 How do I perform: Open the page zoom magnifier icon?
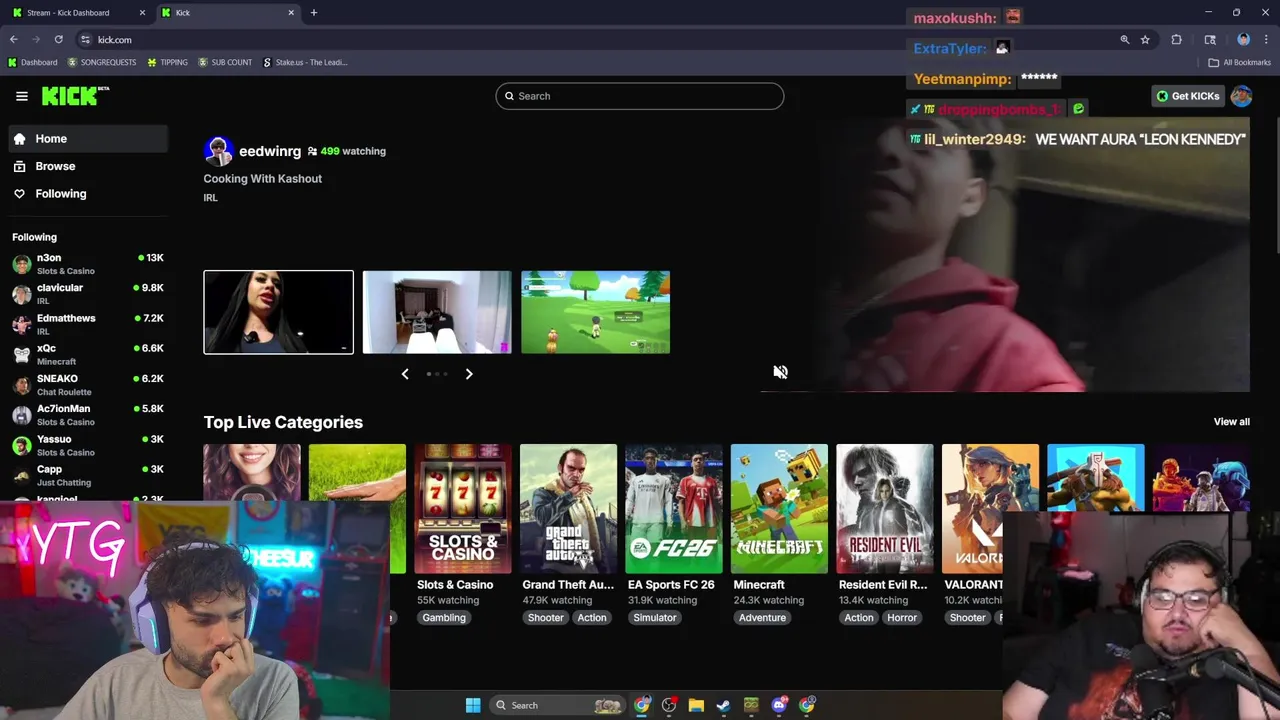1125,40
